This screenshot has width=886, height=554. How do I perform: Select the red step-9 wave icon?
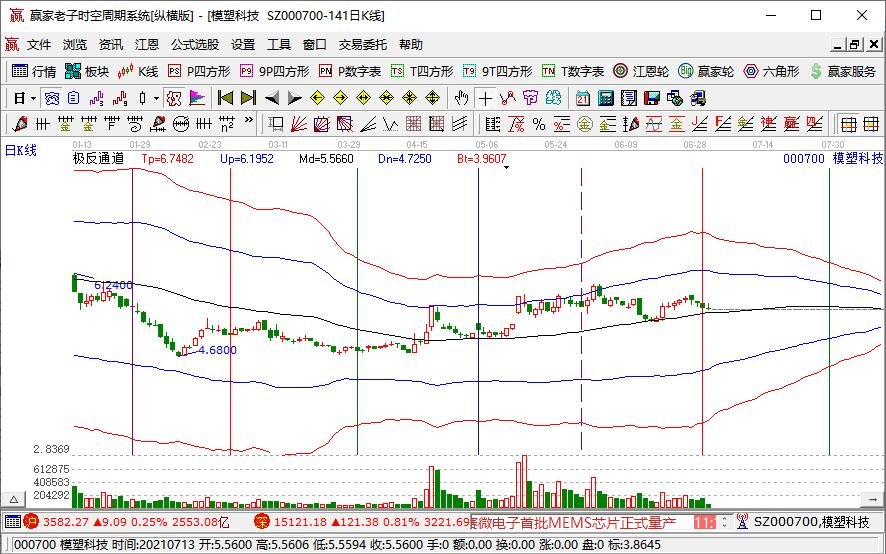119,98
